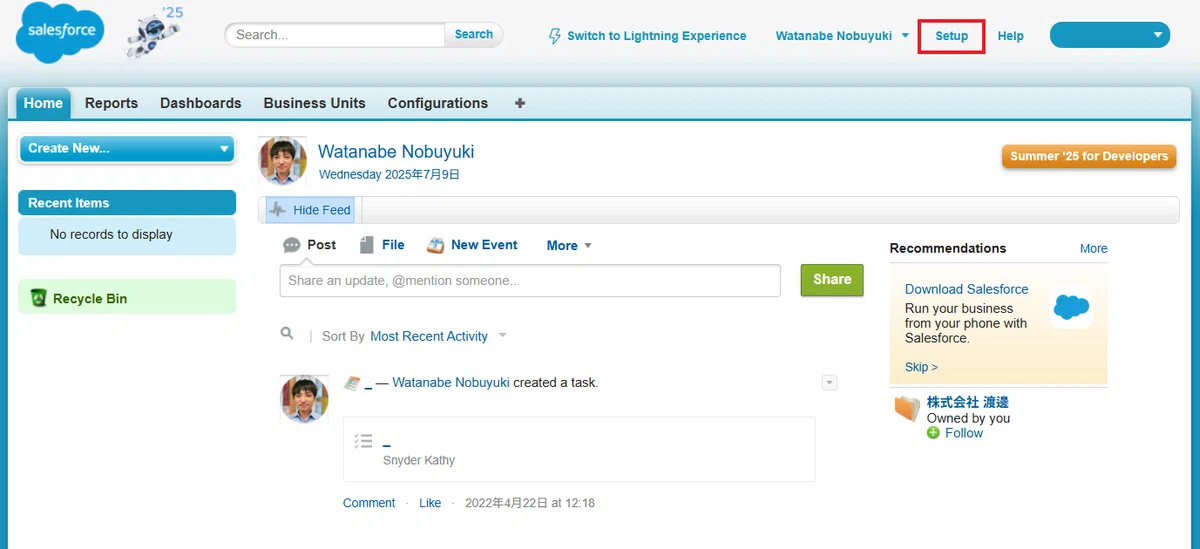Click More link in Recommendations header
The height and width of the screenshot is (549, 1200).
pyautogui.click(x=1094, y=248)
